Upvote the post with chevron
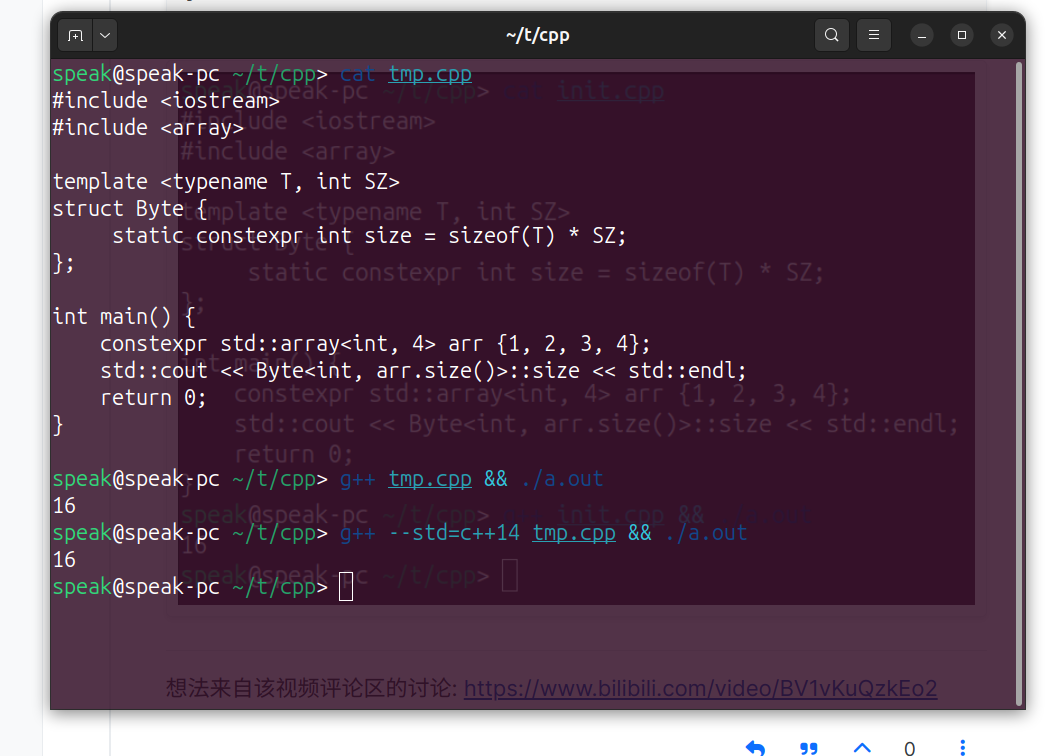1057x756 pixels. (x=861, y=747)
